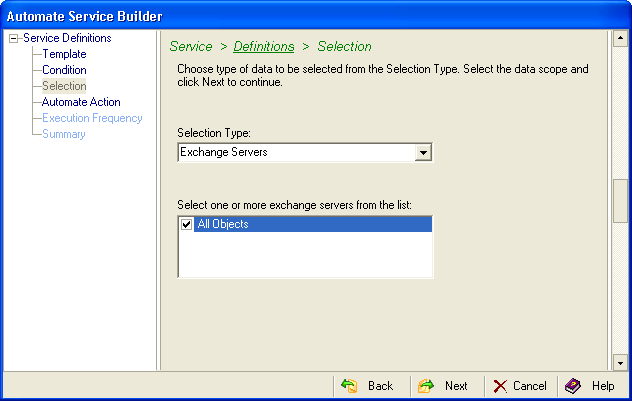Click the Back button label
This screenshot has width=632, height=401.
coord(380,386)
